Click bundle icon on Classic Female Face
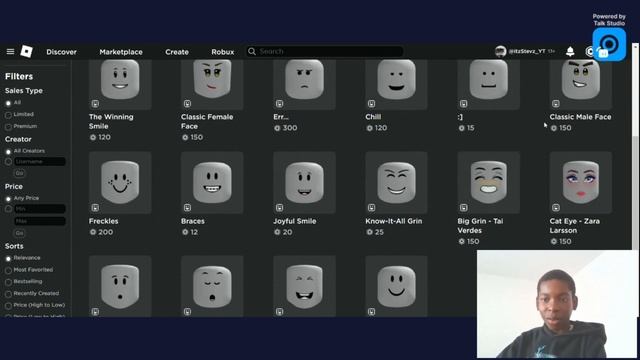This screenshot has width=640, height=360. pos(187,104)
